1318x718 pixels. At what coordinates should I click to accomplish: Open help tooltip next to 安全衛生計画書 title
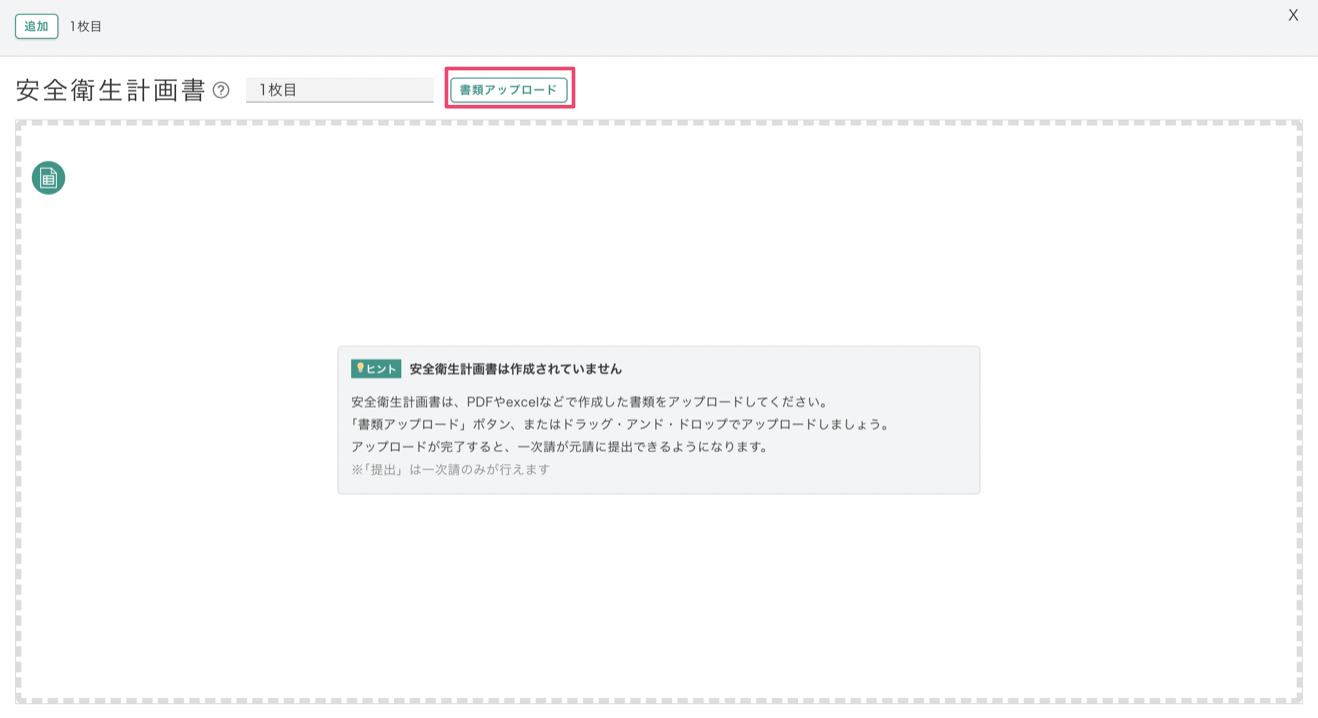[221, 90]
